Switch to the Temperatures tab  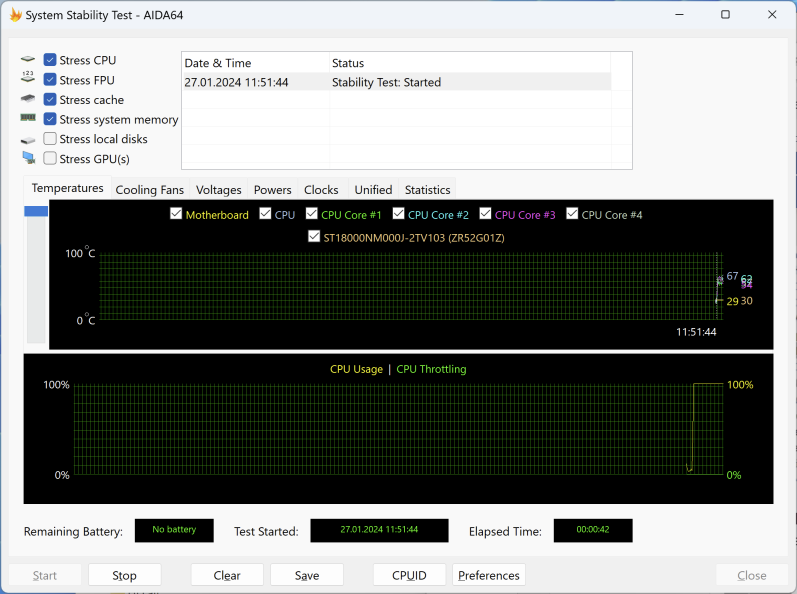68,189
